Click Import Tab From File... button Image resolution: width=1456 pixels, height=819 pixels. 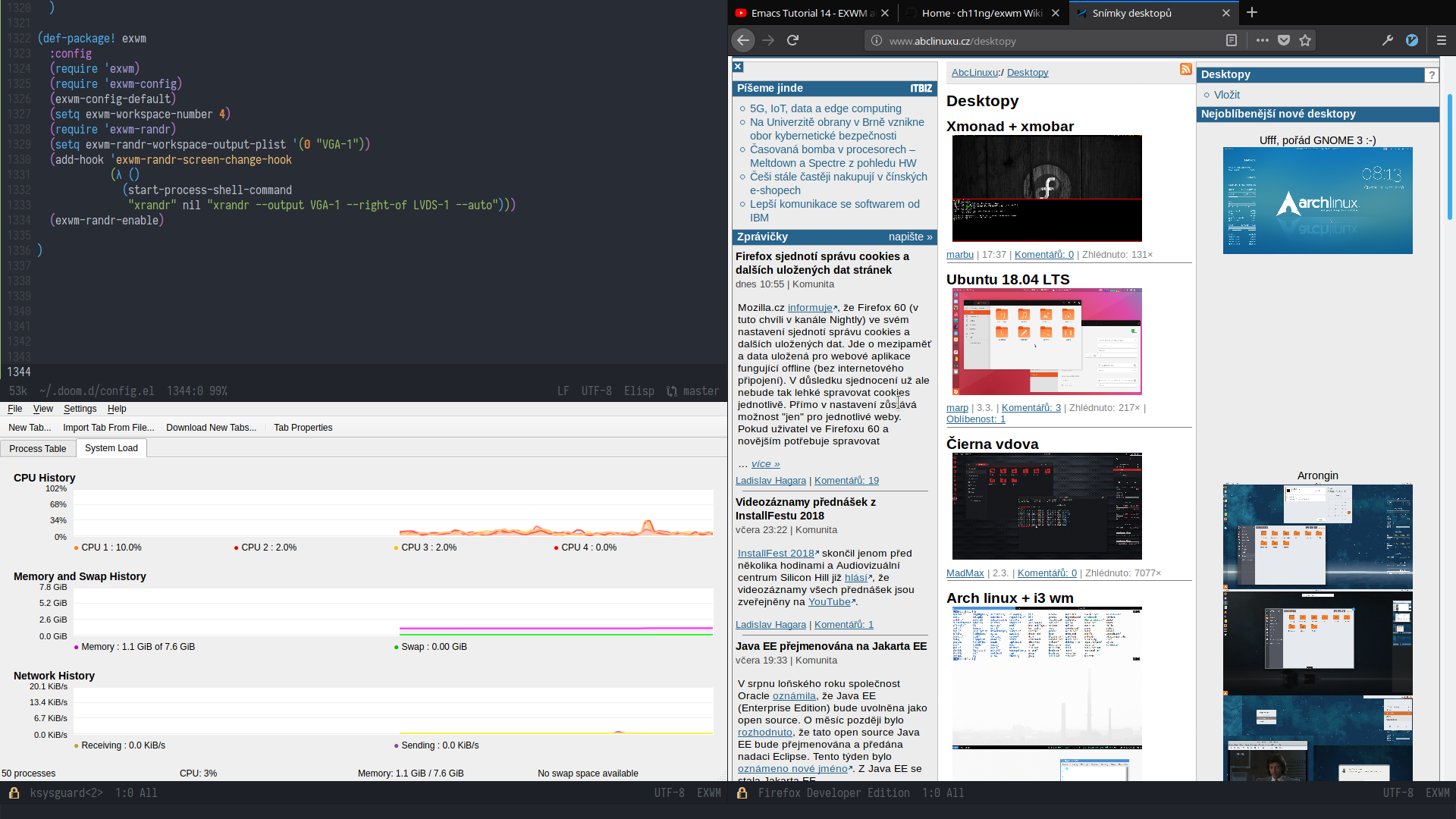pos(108,428)
